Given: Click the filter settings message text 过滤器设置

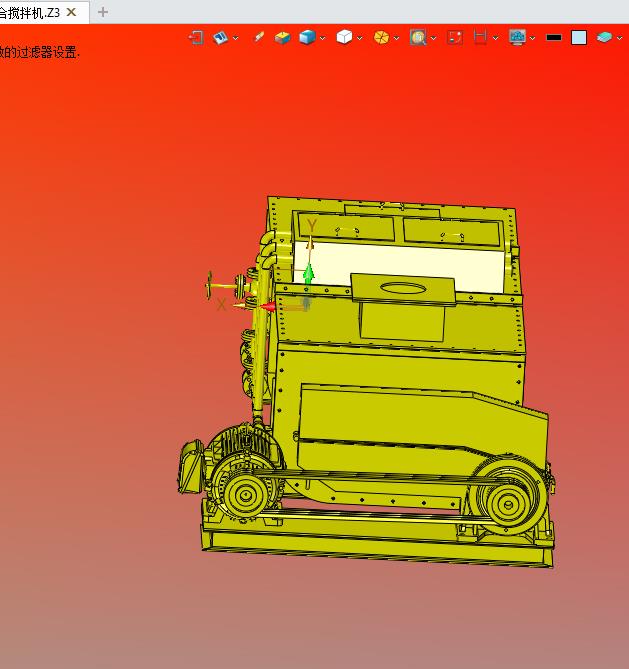Looking at the screenshot, I should coord(48,52).
